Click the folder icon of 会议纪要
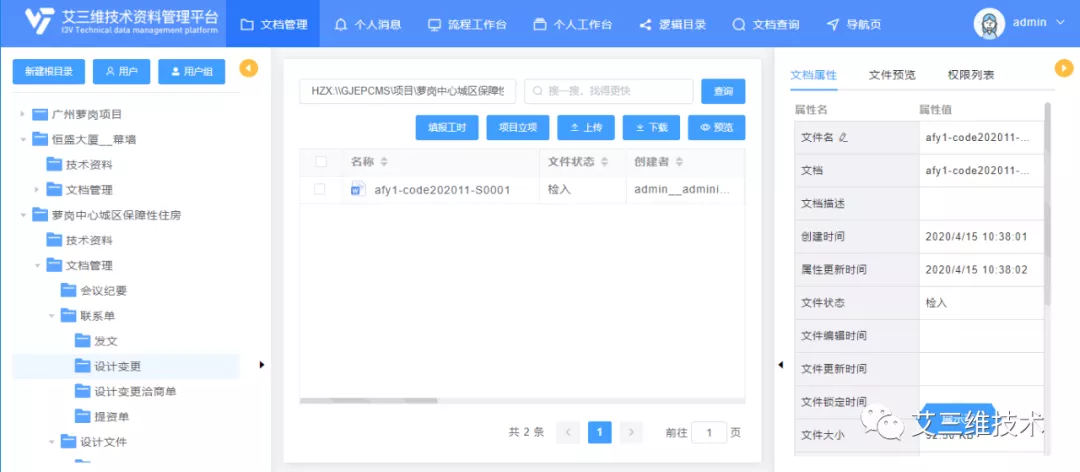This screenshot has height=472, width=1080. pos(68,291)
